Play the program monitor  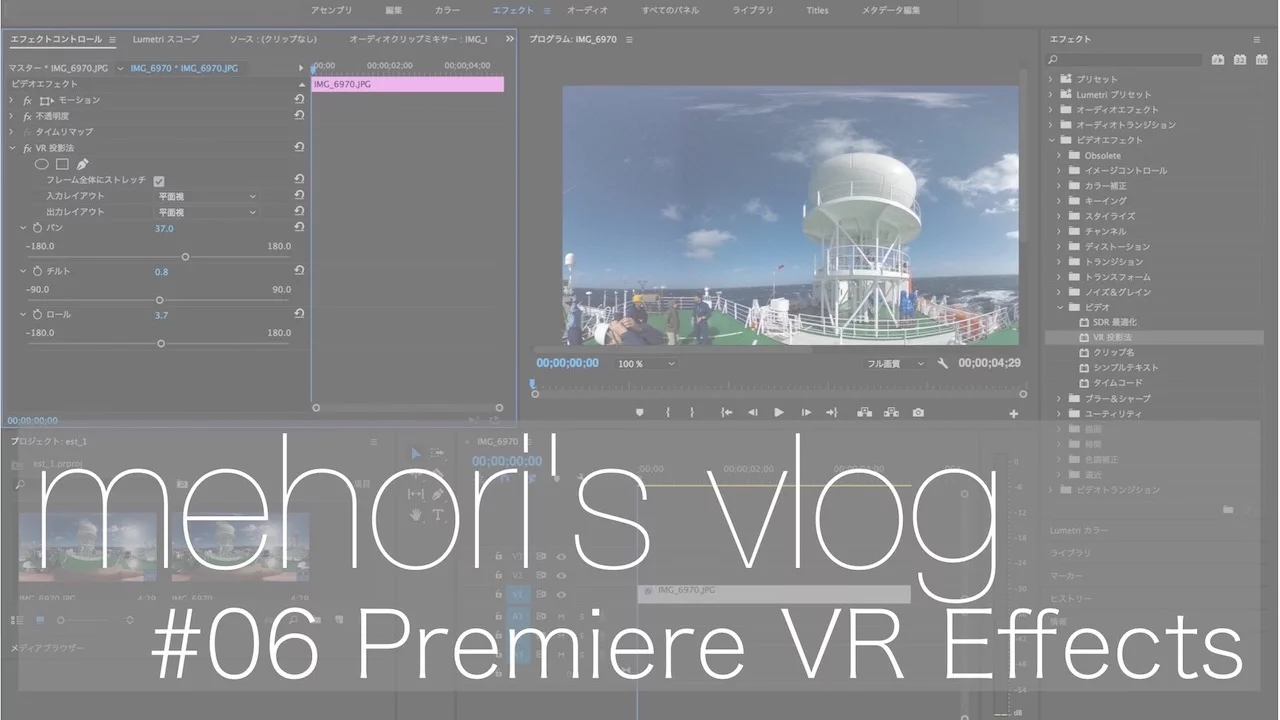[x=779, y=412]
